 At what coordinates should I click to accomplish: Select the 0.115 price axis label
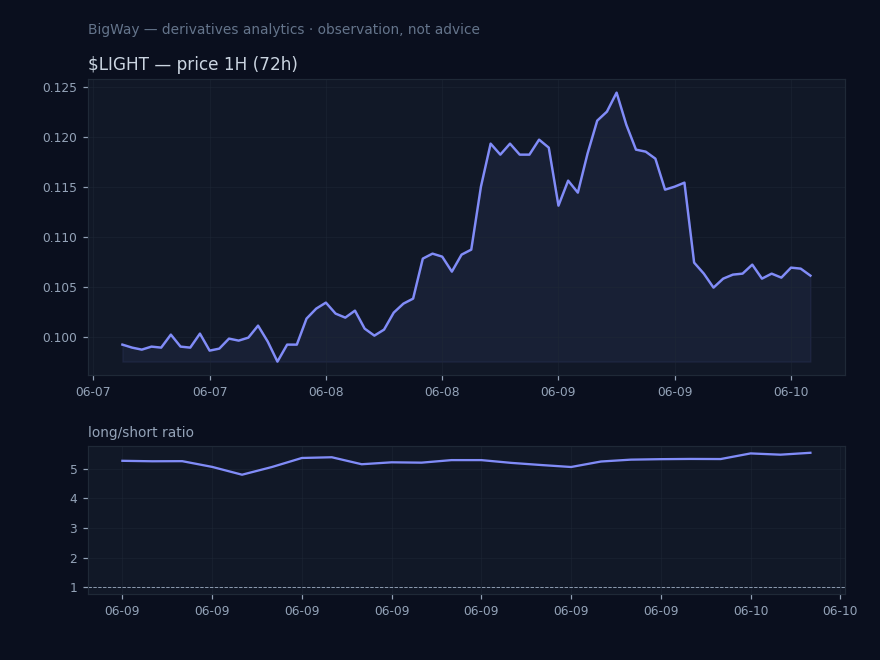click(x=60, y=187)
